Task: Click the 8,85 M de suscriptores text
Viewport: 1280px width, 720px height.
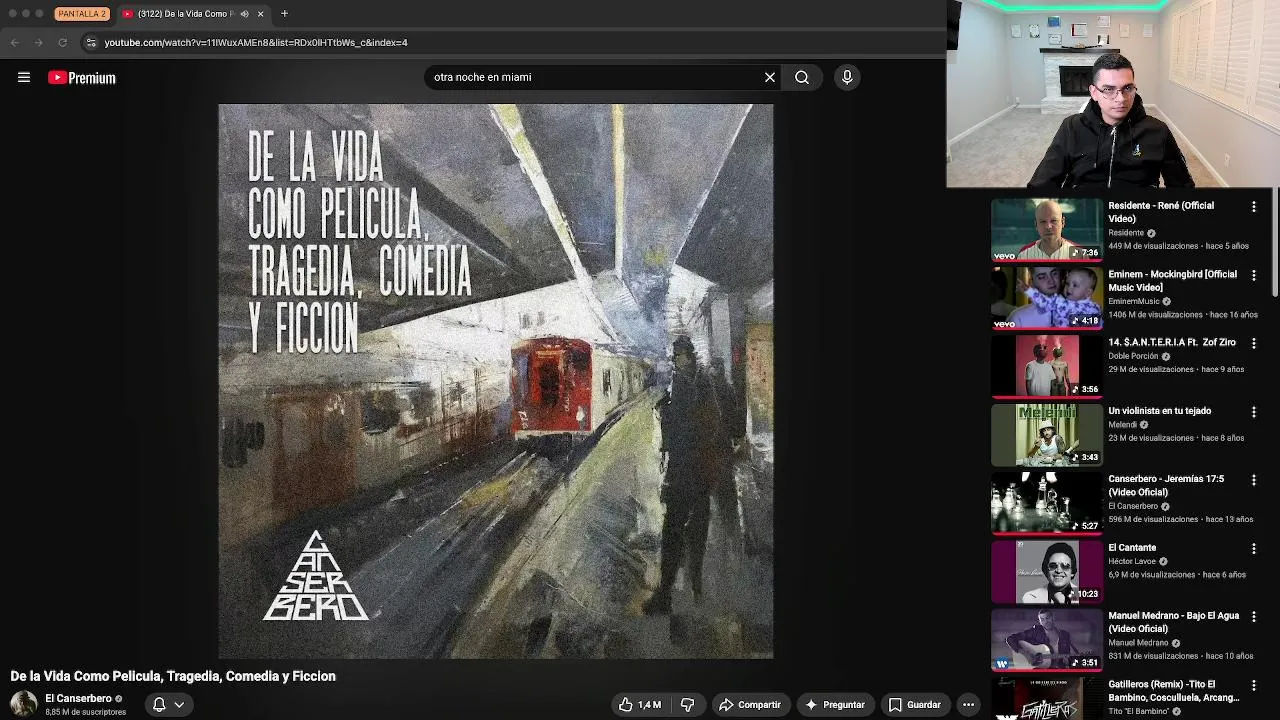Action: tap(85, 712)
